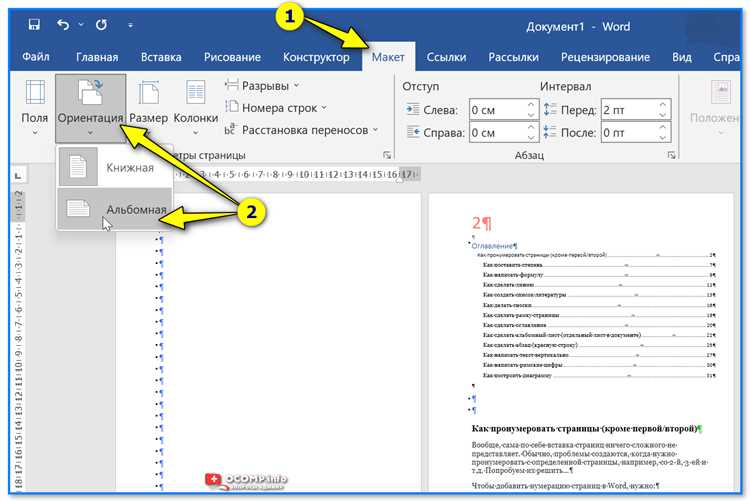Decrease the Справа indent value
The width and height of the screenshot is (750, 502).
(531, 138)
